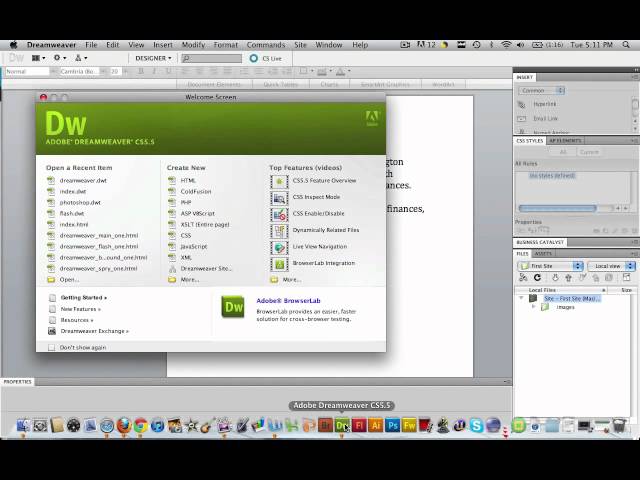The width and height of the screenshot is (640, 480).
Task: Open Illustrator from the dock
Action: (x=376, y=426)
